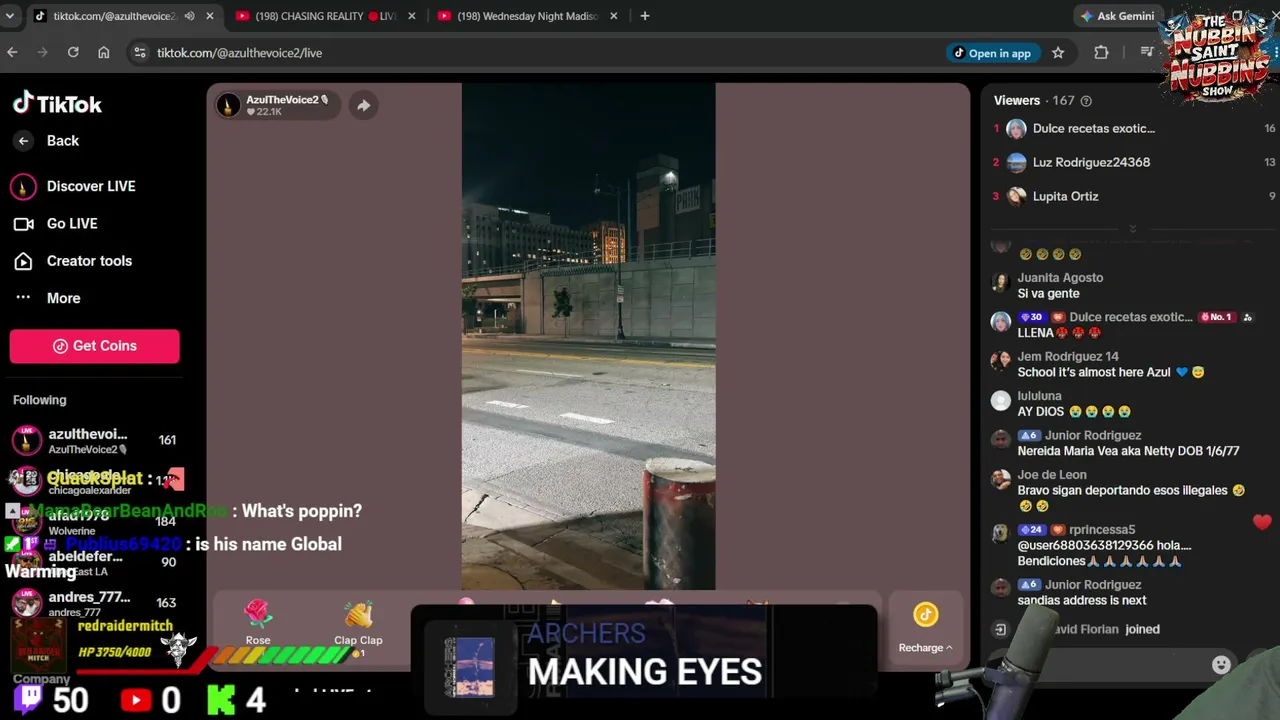
Task: Expand the top viewers list chevron
Action: coord(1132,229)
